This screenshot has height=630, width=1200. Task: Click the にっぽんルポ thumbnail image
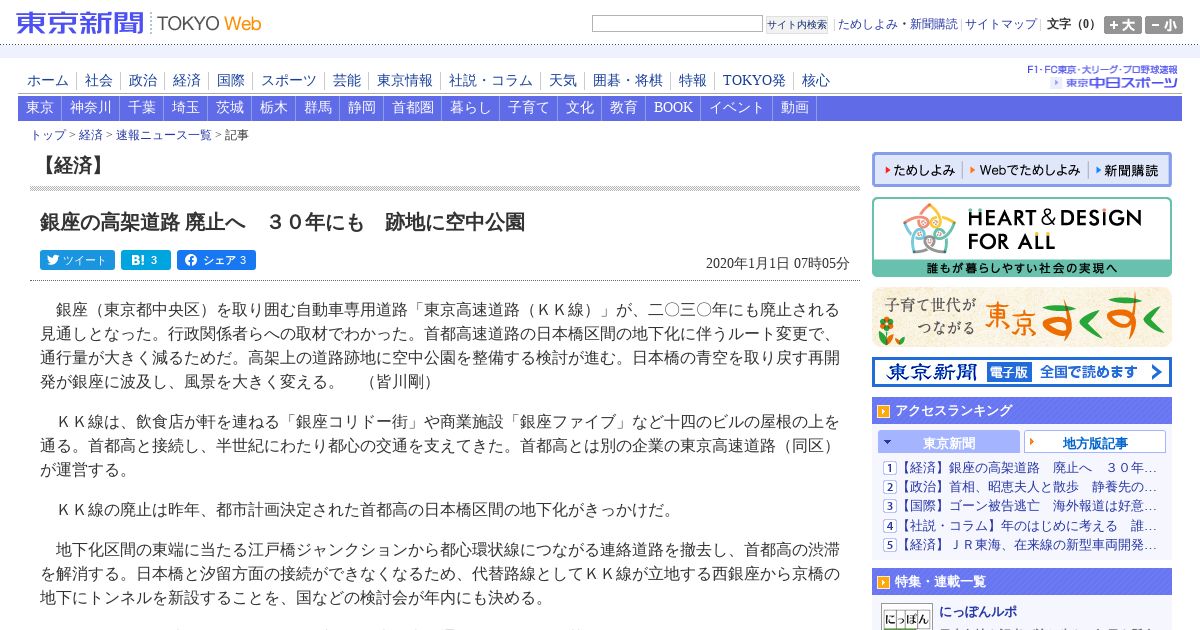906,617
